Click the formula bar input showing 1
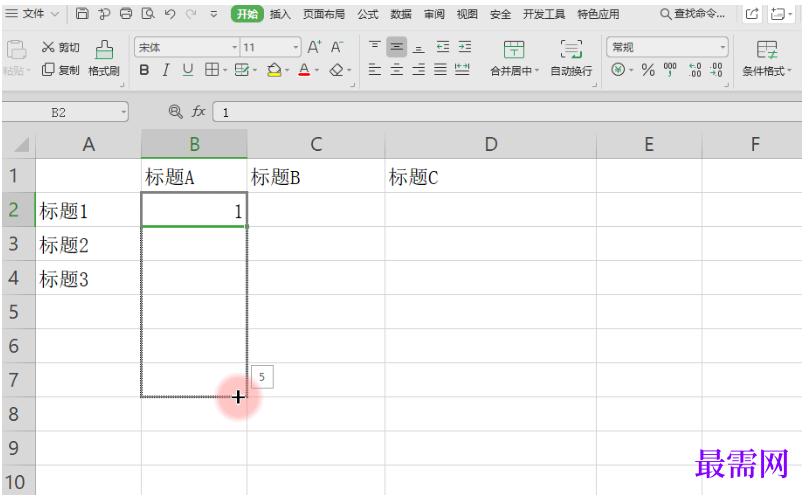 point(507,112)
